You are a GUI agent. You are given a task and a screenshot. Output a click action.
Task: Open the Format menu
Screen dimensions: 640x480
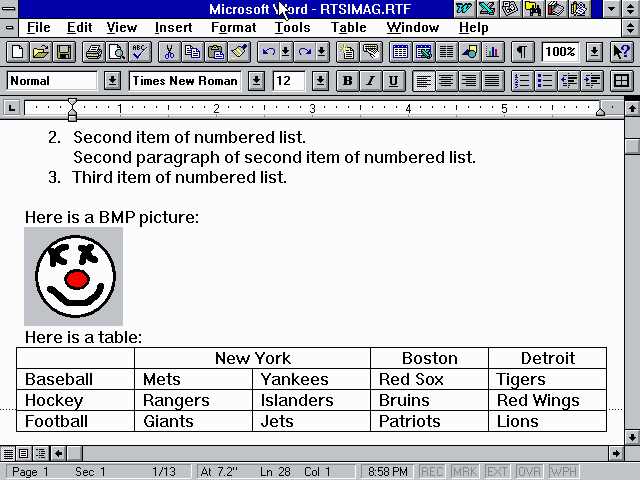(233, 27)
